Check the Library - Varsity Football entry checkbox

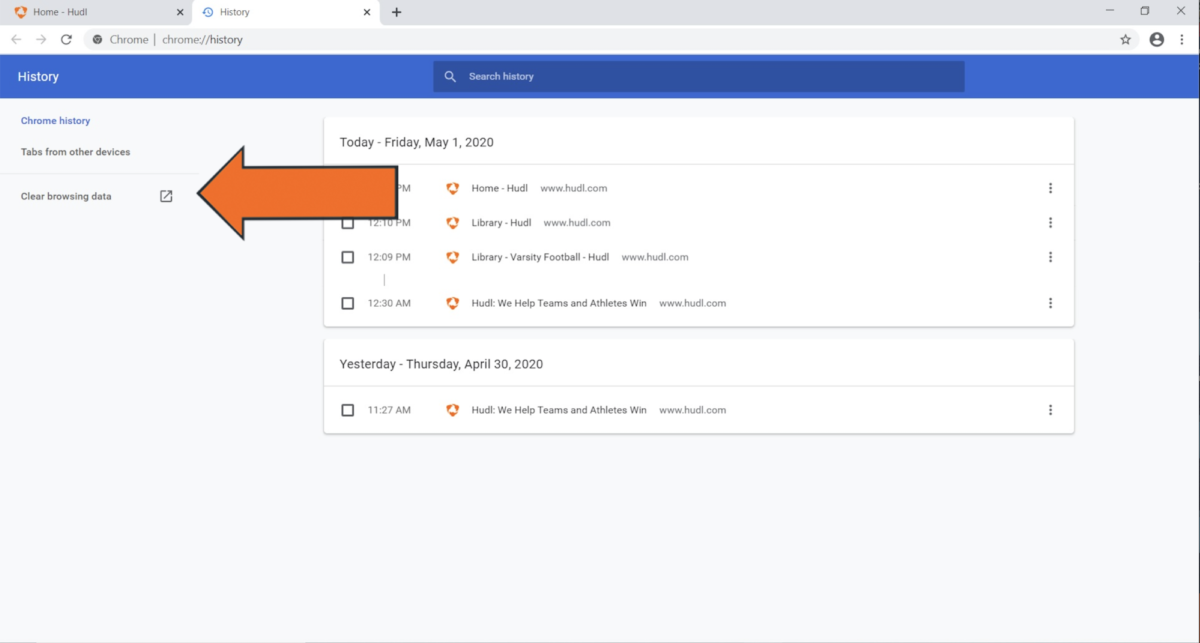click(348, 257)
